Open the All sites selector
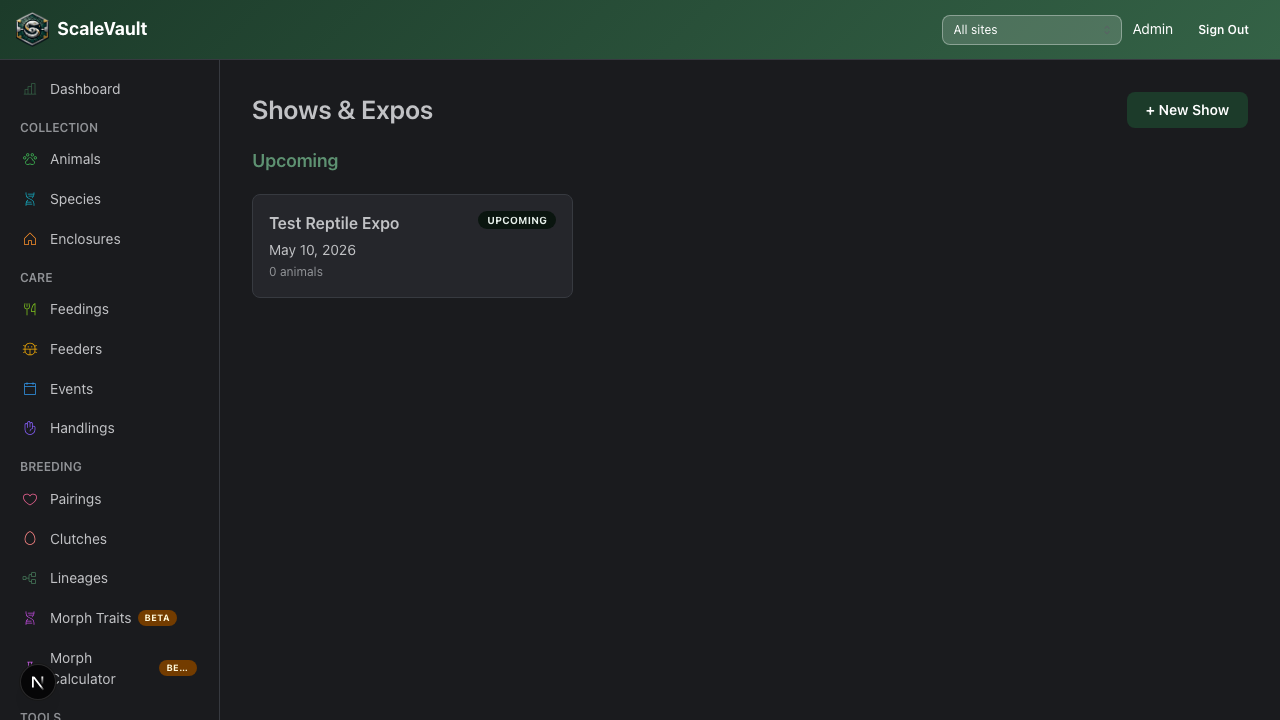This screenshot has height=720, width=1280. click(1031, 30)
